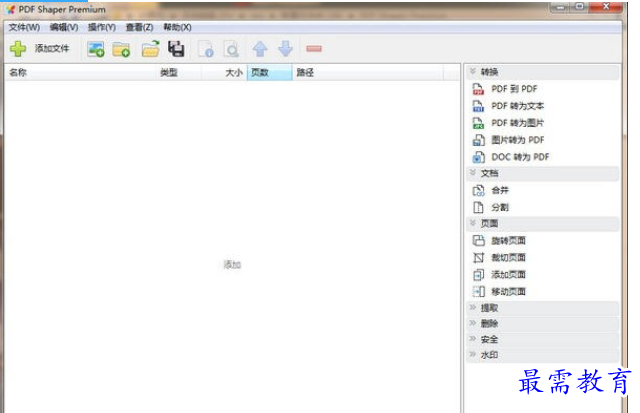Expand the 安全 section

tap(542, 339)
